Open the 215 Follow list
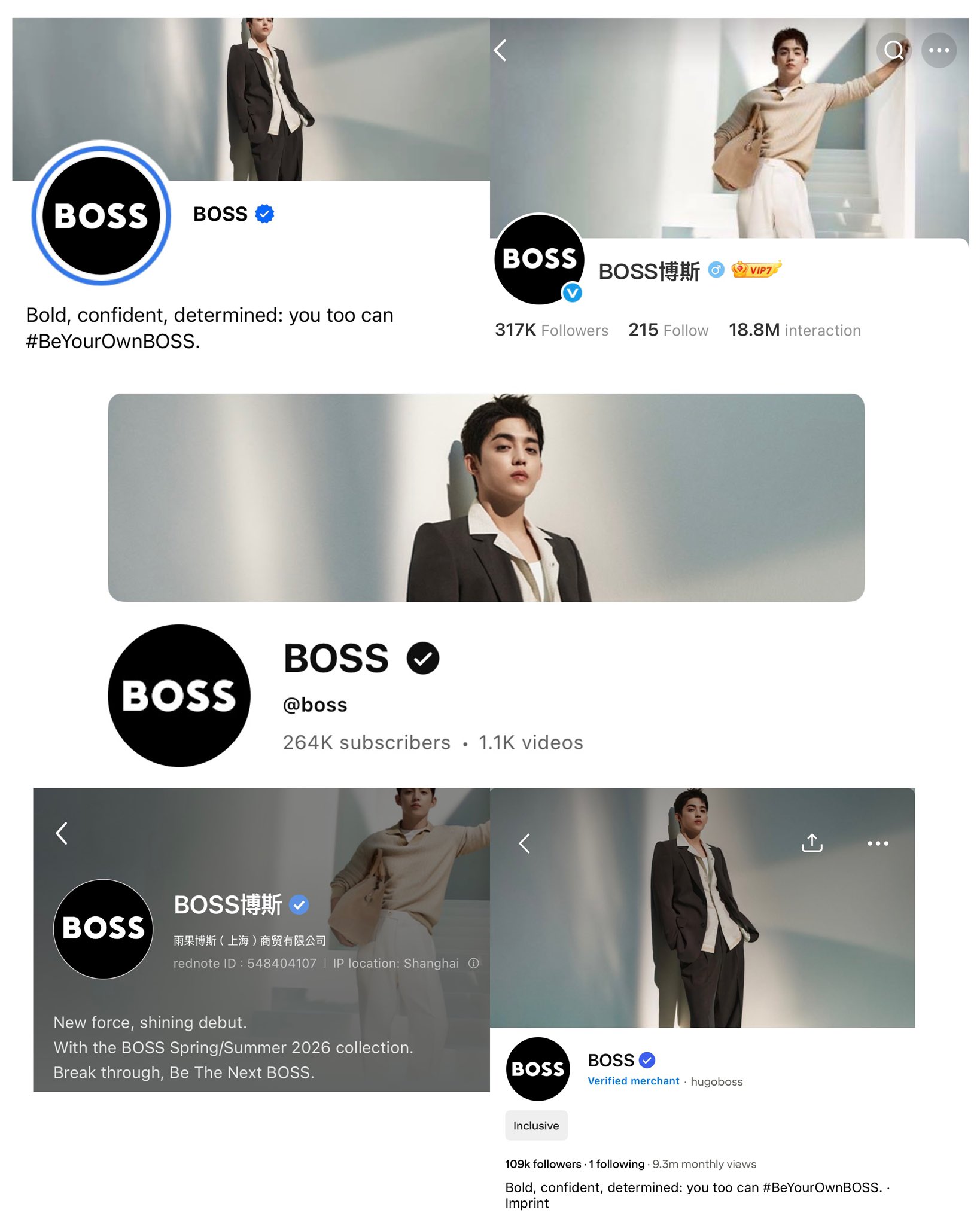980x1225 pixels. click(x=668, y=330)
